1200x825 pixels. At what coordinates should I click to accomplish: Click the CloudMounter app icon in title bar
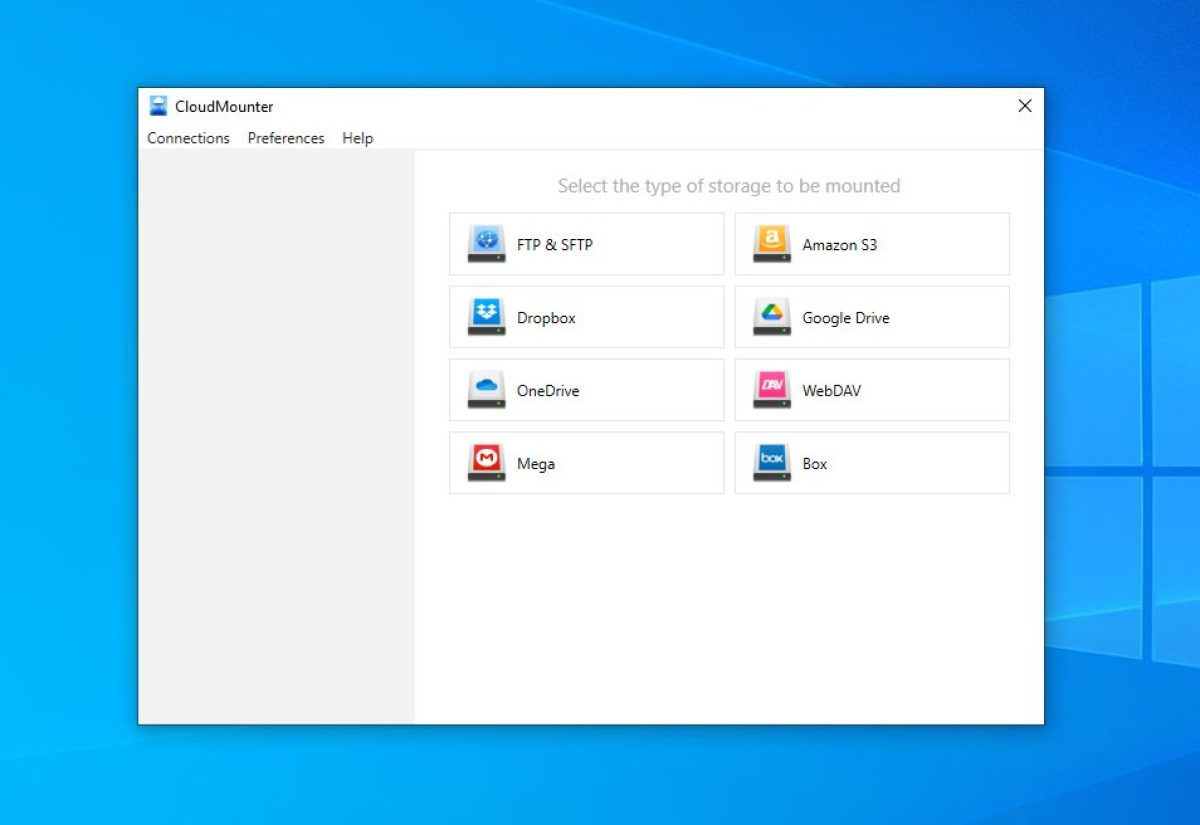click(x=158, y=106)
